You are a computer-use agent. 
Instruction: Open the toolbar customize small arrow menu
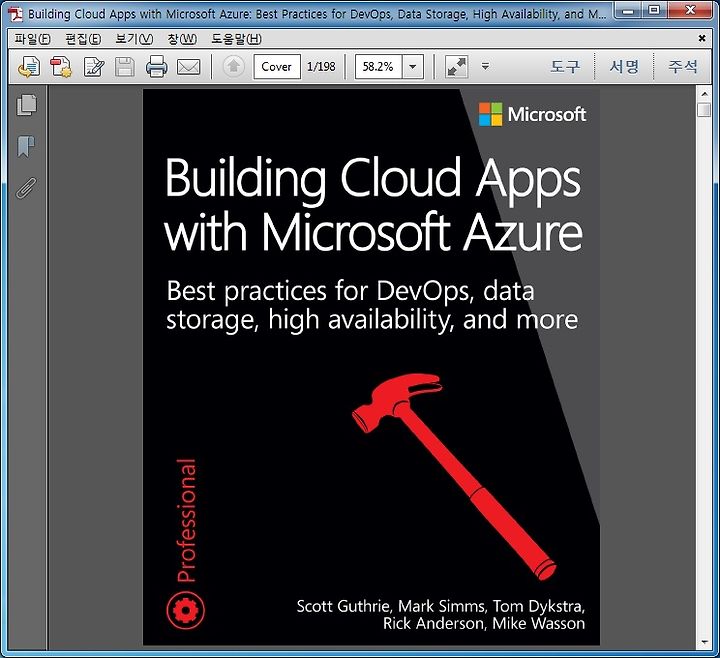click(x=485, y=67)
